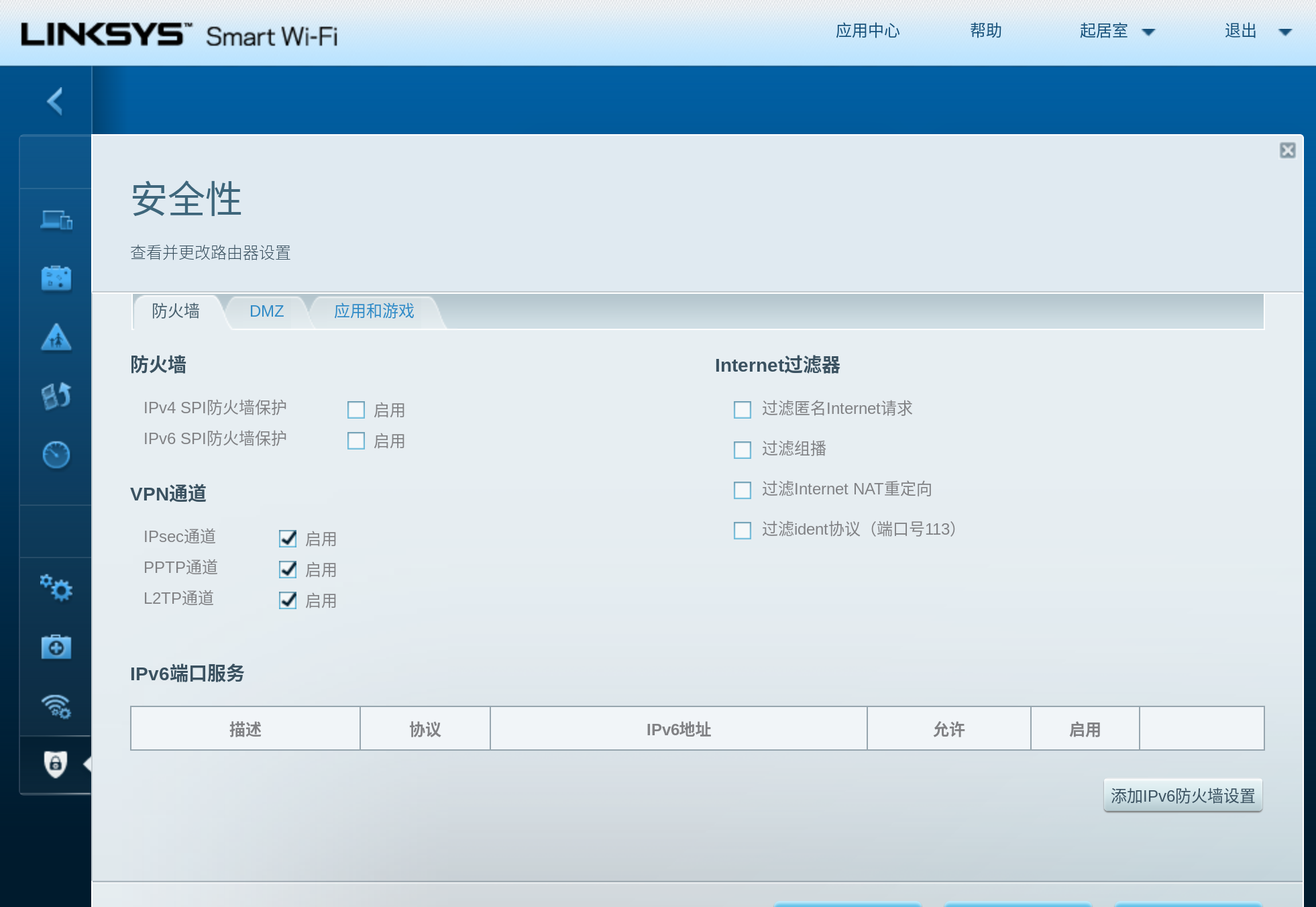Open the Guest Access briefcase icon
This screenshot has height=907, width=1316.
pos(56,278)
